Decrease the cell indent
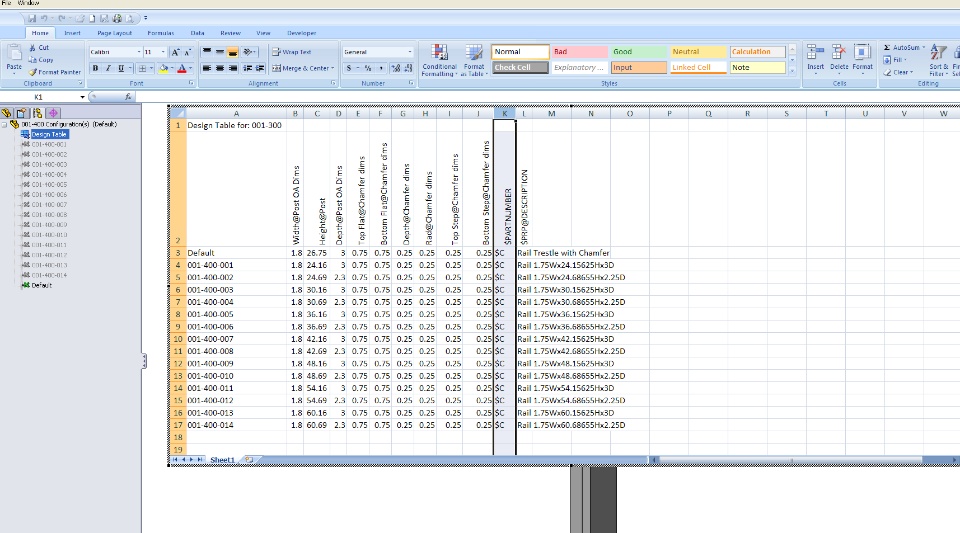Image resolution: width=960 pixels, height=533 pixels. 247,69
